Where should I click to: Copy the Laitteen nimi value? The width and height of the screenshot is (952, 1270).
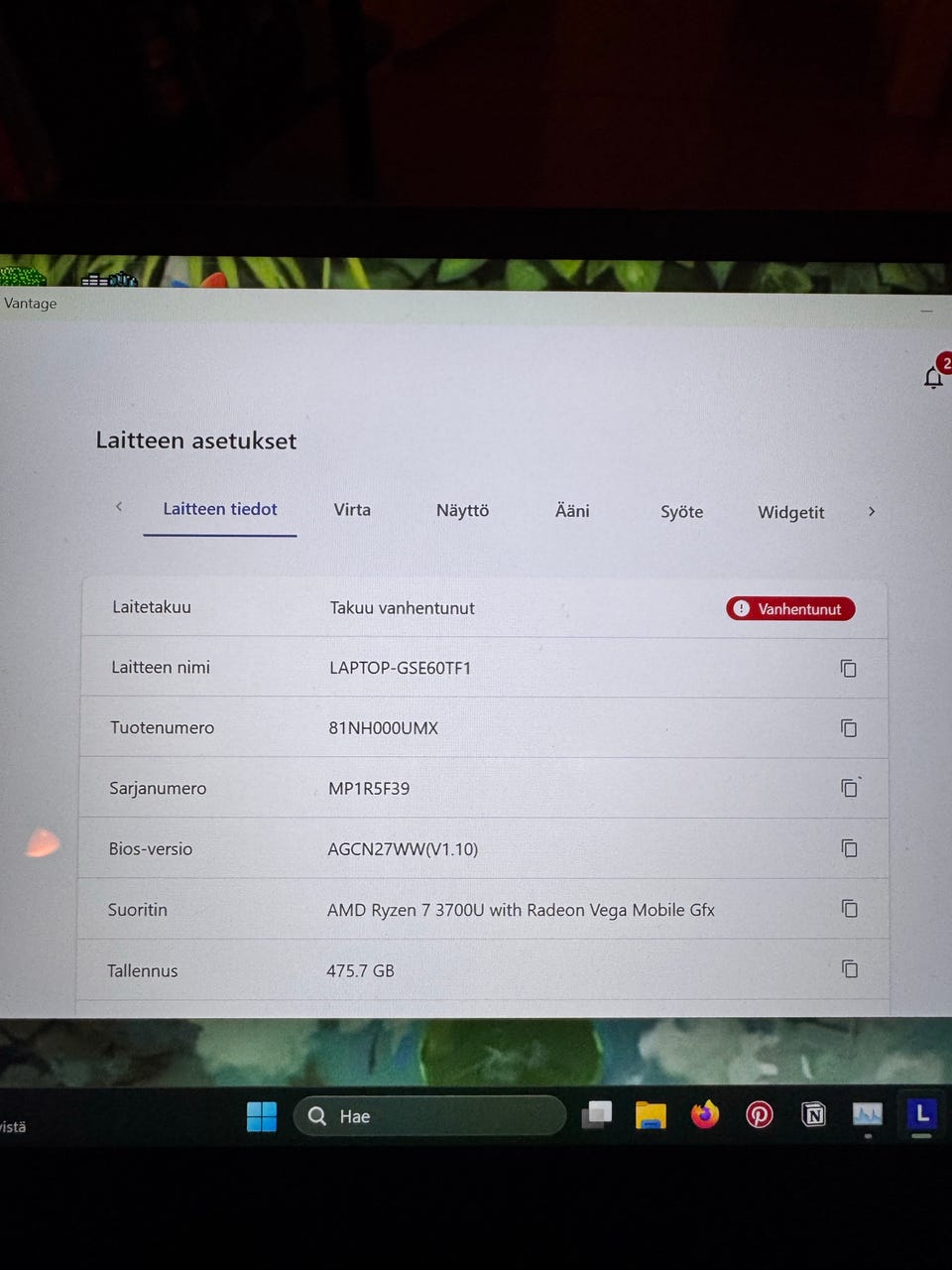pyautogui.click(x=849, y=669)
